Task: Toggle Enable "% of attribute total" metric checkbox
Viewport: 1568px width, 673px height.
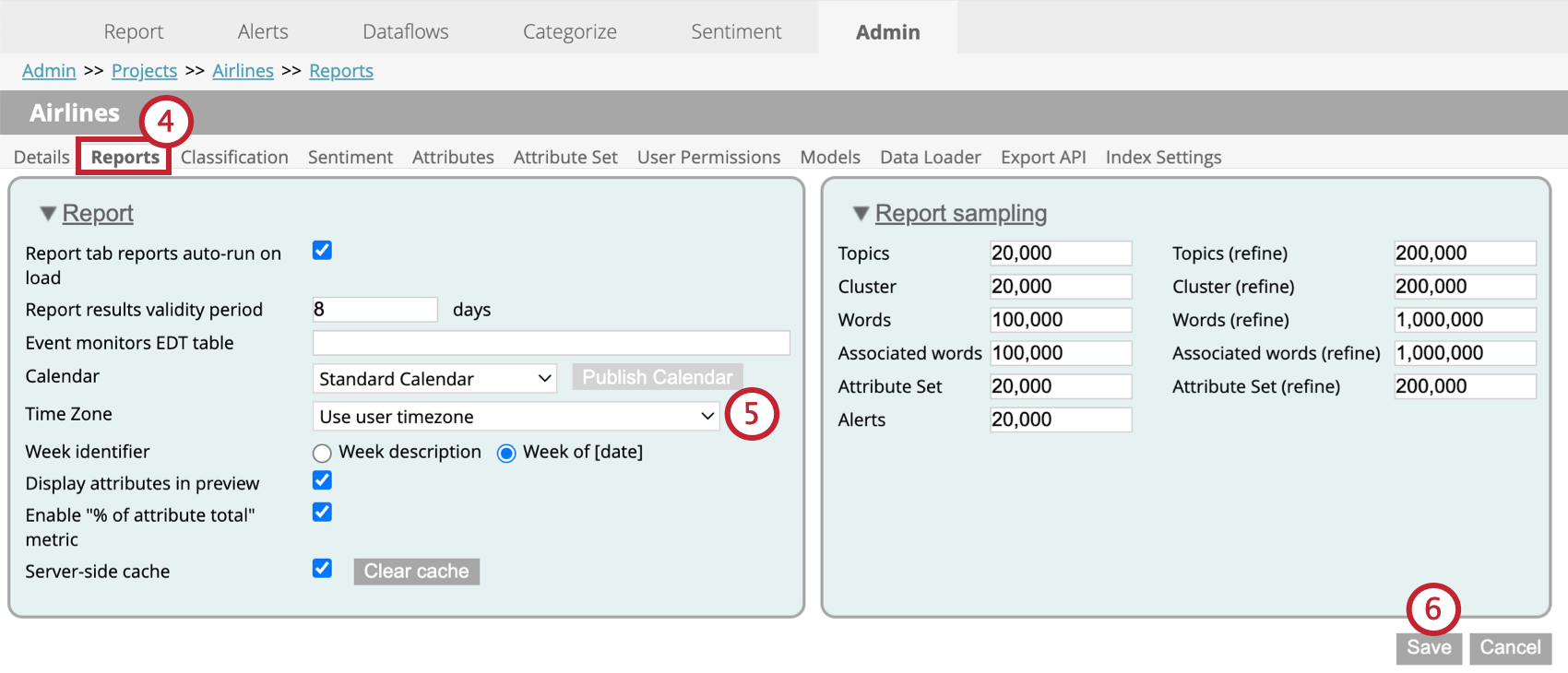Action: 322,513
